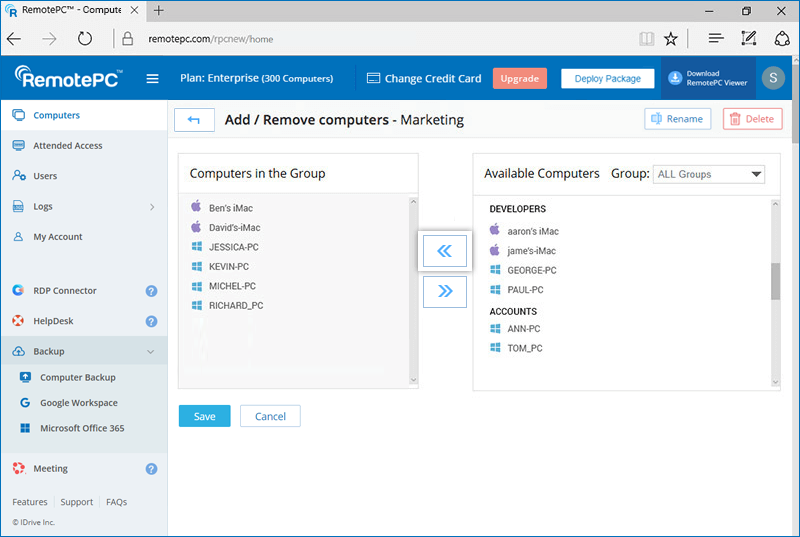Click the HelpDesk help question icon
Viewport: 800px width, 537px height.
151,321
